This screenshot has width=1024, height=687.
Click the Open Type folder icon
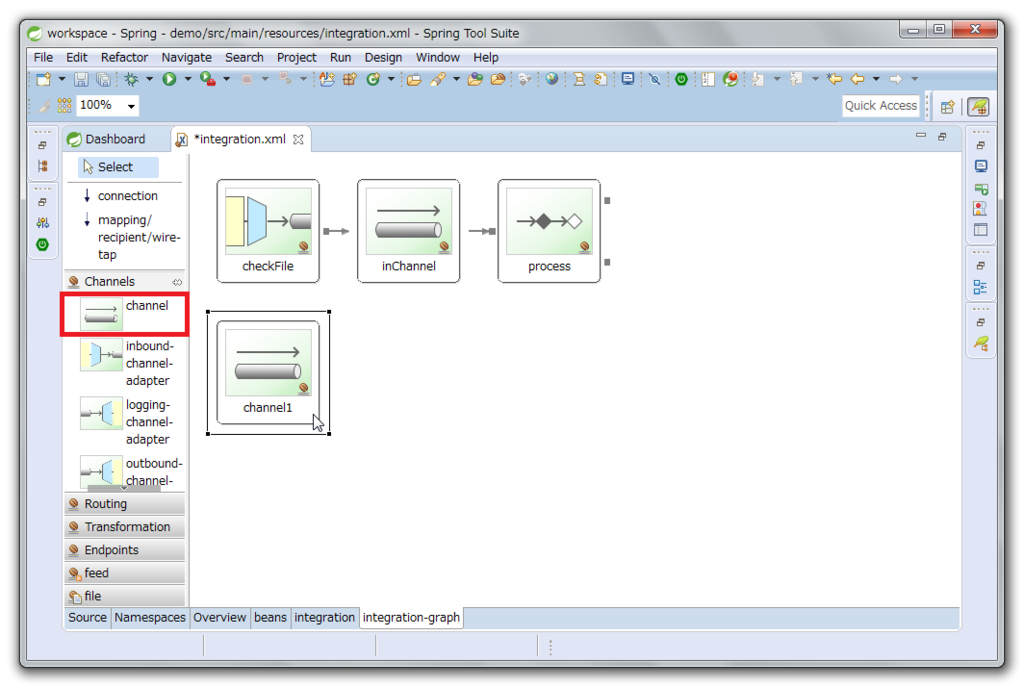(413, 80)
